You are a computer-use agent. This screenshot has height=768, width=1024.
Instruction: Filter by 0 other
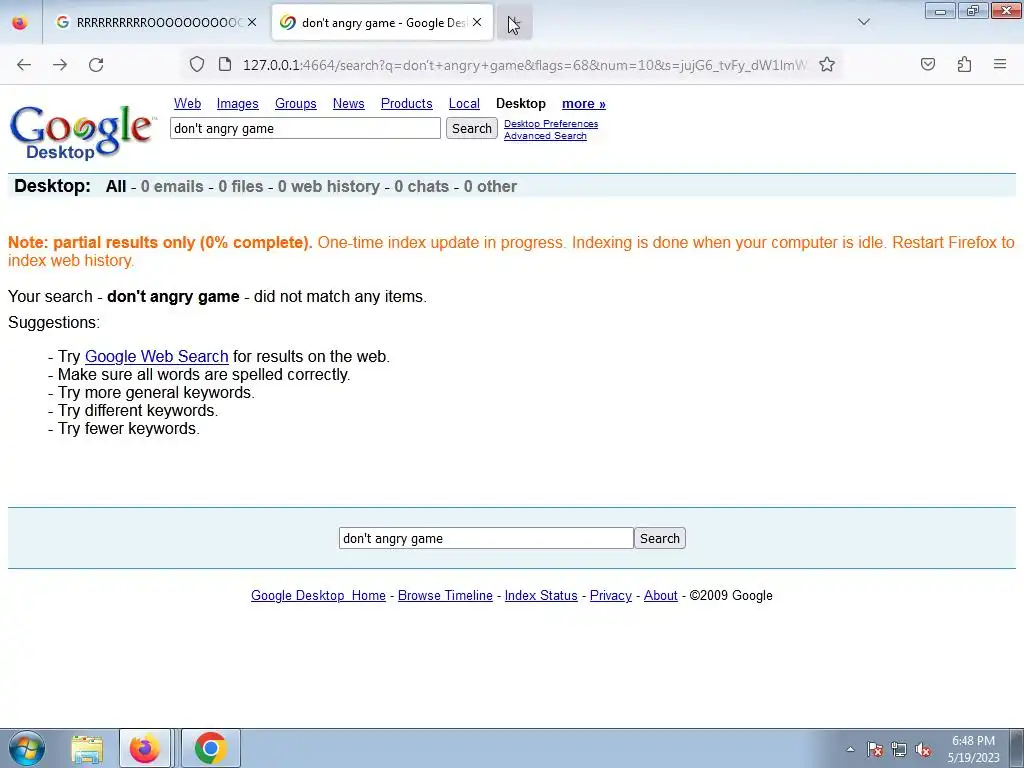(490, 187)
